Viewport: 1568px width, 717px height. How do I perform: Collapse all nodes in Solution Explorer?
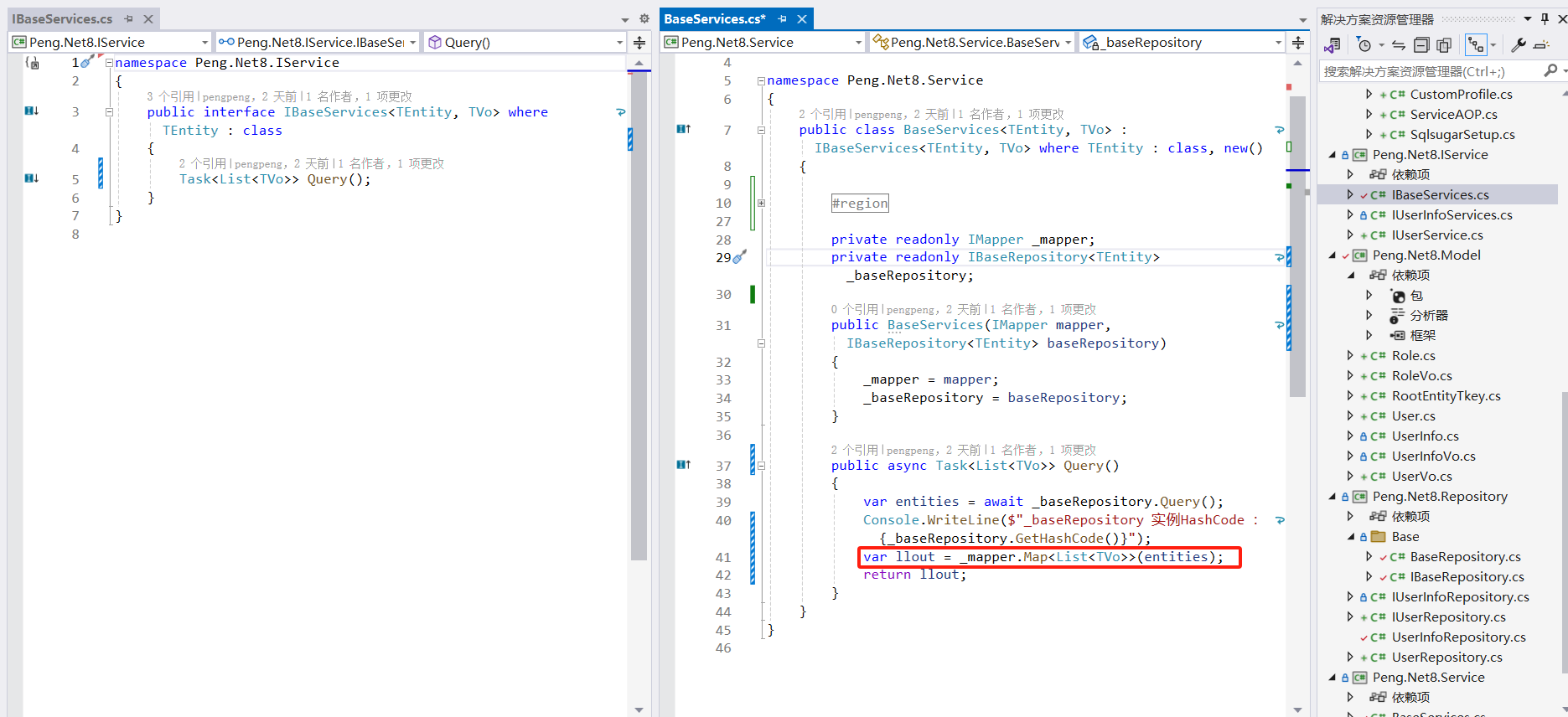(1421, 45)
